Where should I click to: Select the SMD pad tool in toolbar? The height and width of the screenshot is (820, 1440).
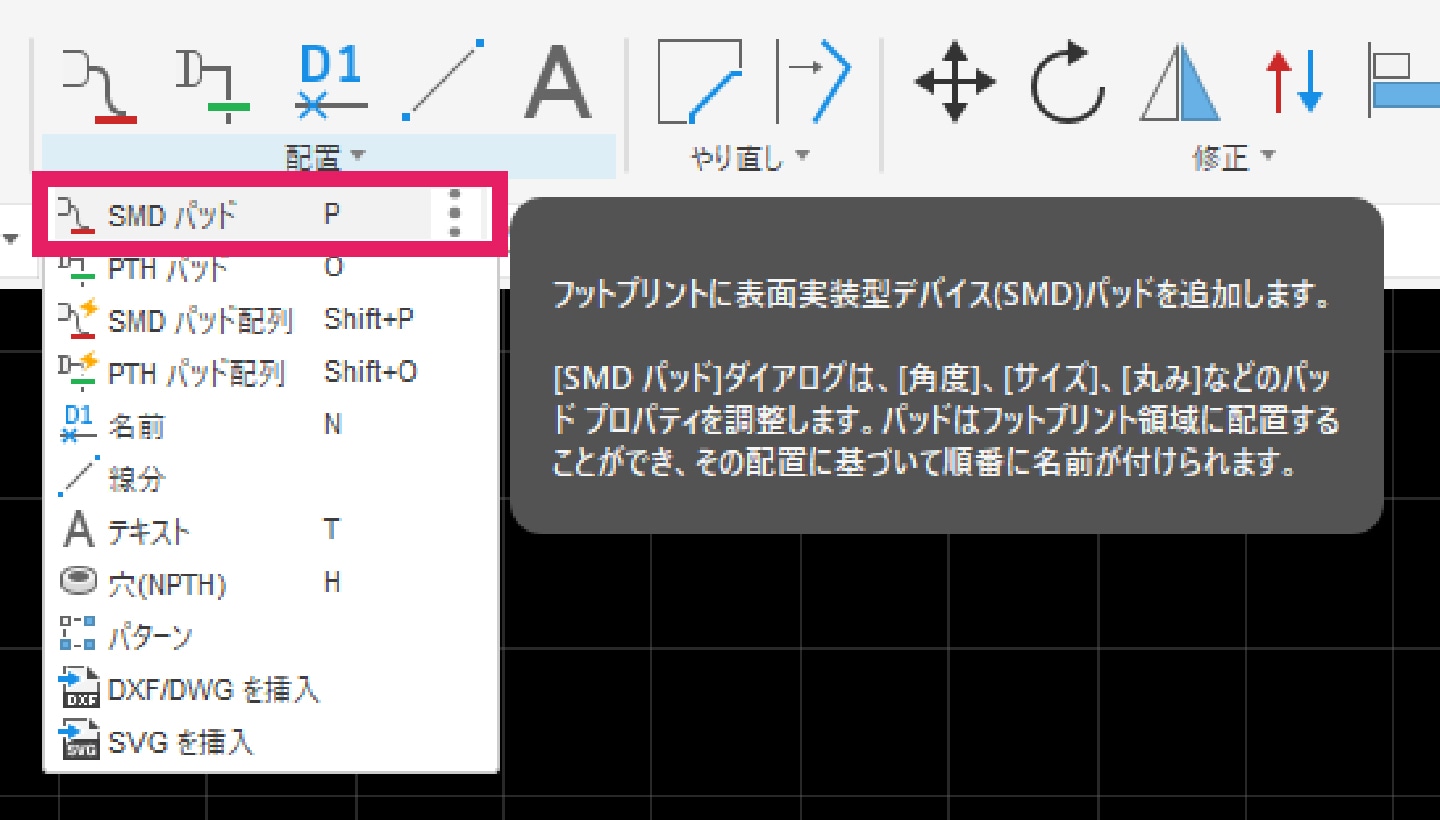point(99,86)
